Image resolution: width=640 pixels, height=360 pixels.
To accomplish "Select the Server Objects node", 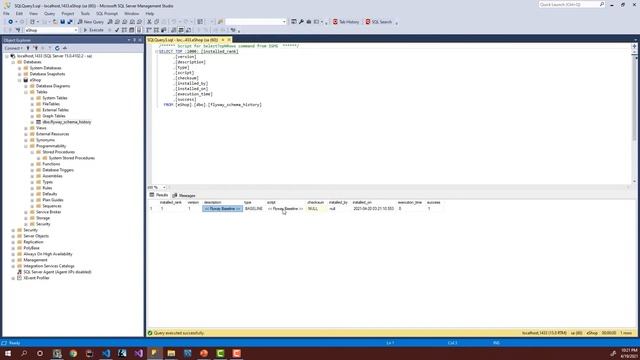I will 36,236.
